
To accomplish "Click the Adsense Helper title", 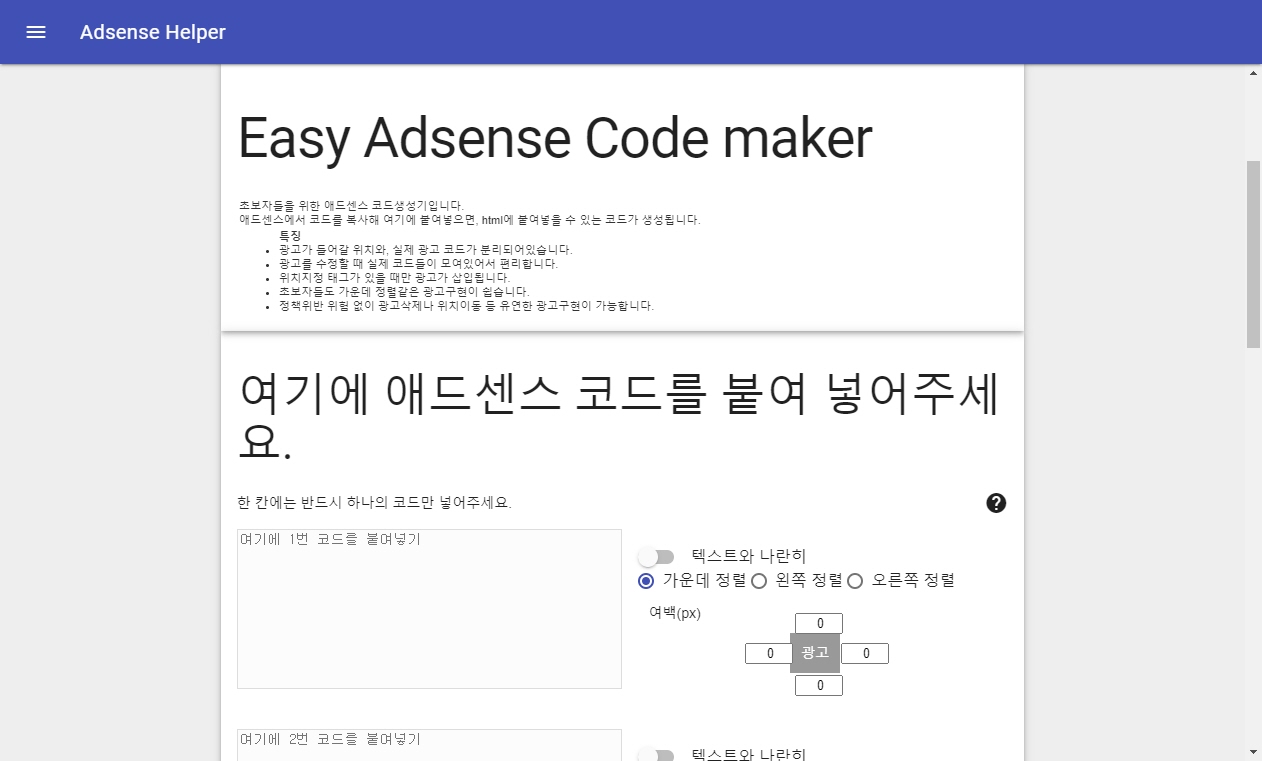I will pos(153,32).
